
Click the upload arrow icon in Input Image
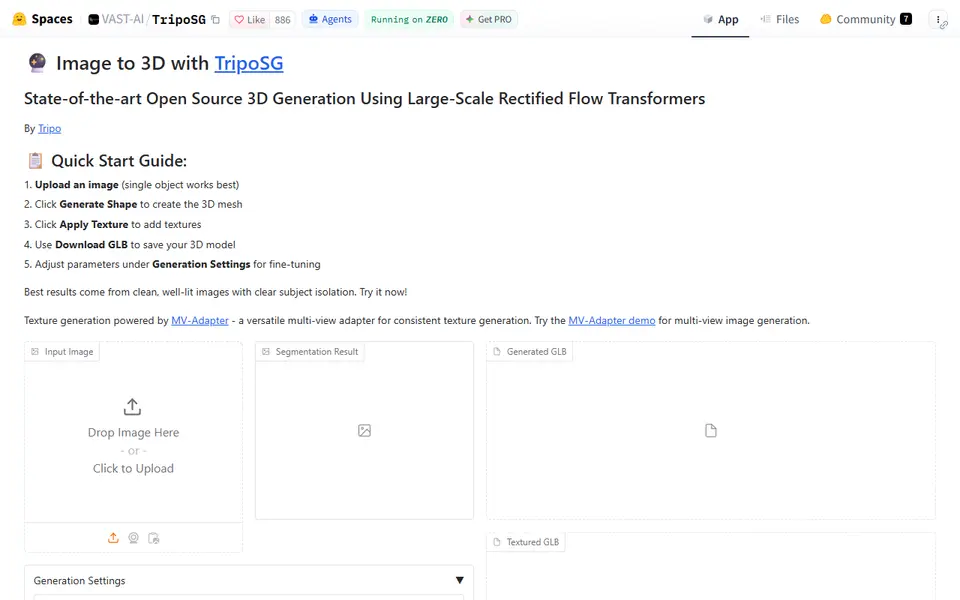[132, 407]
